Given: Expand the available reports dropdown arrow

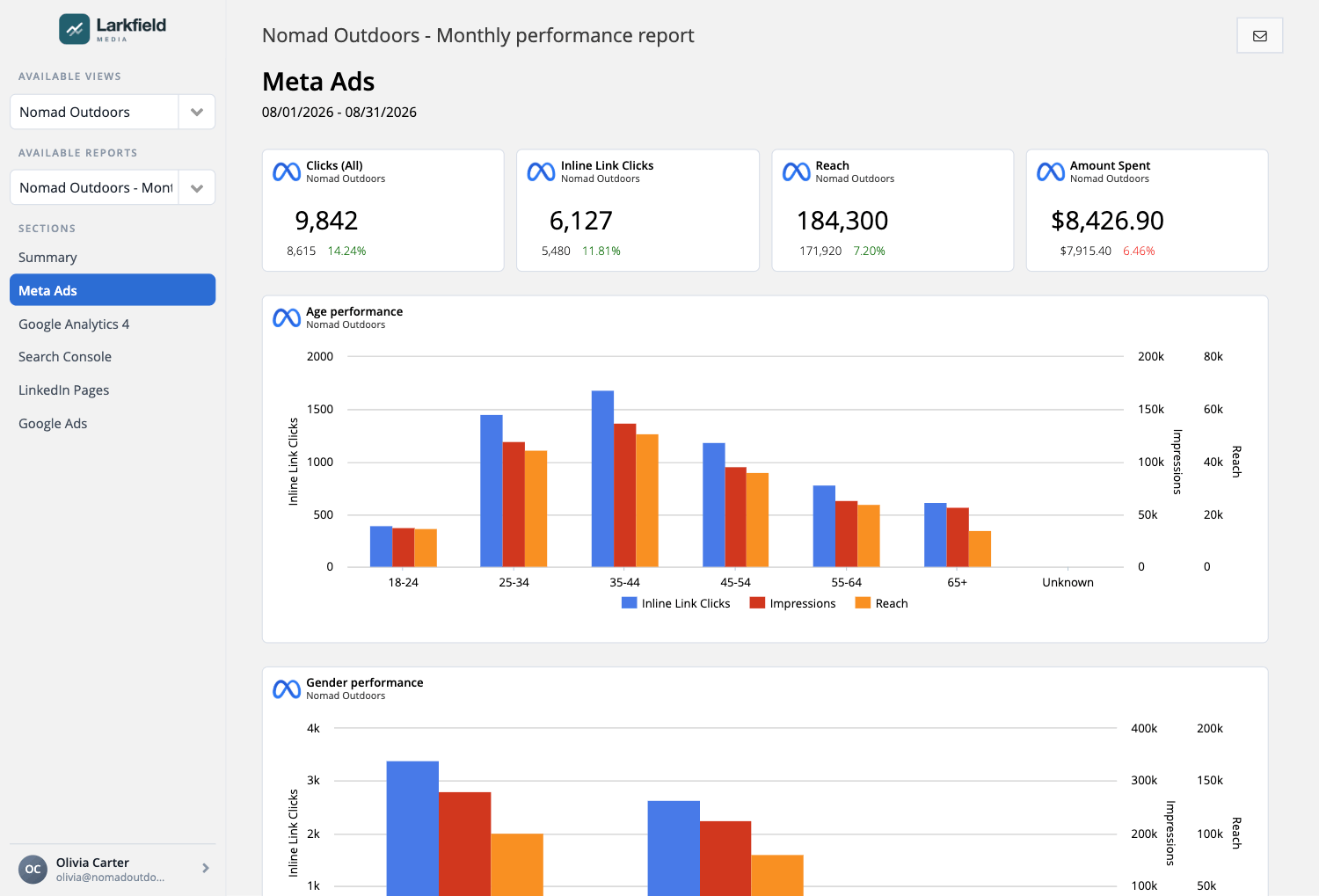Looking at the screenshot, I should [x=197, y=187].
